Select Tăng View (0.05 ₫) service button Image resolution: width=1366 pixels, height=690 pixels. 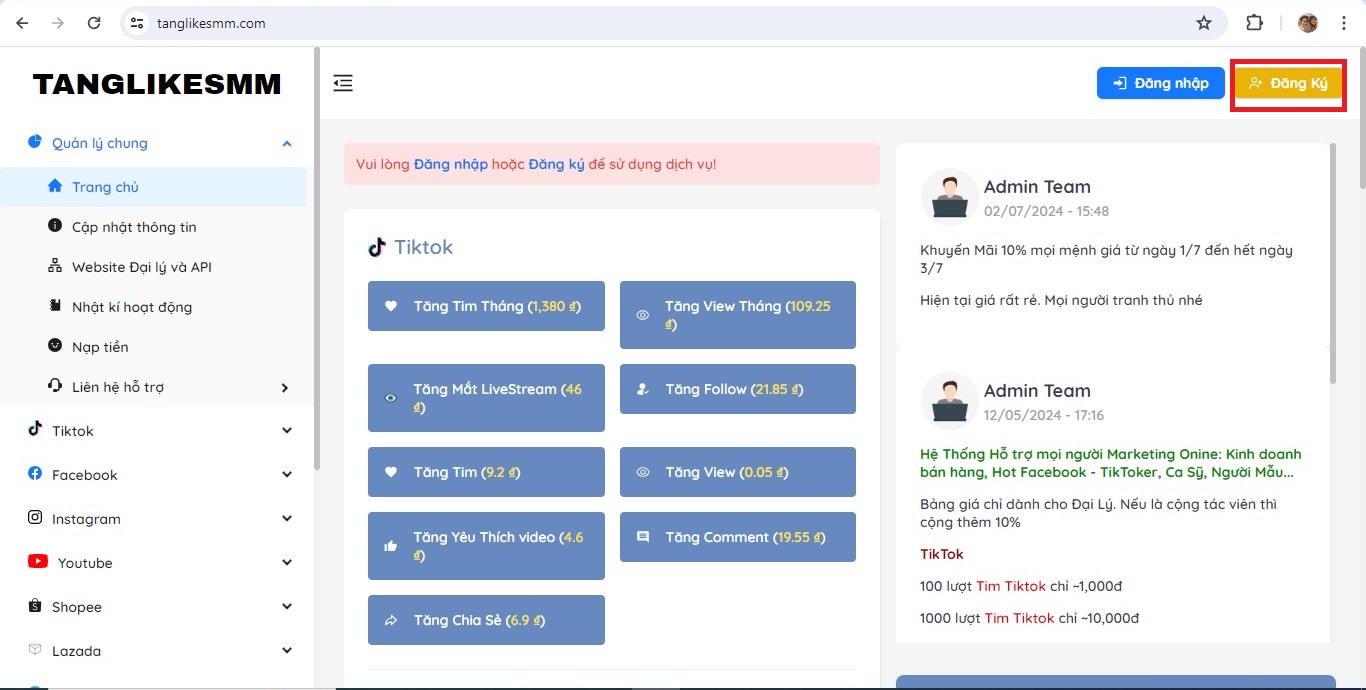pyautogui.click(x=738, y=472)
